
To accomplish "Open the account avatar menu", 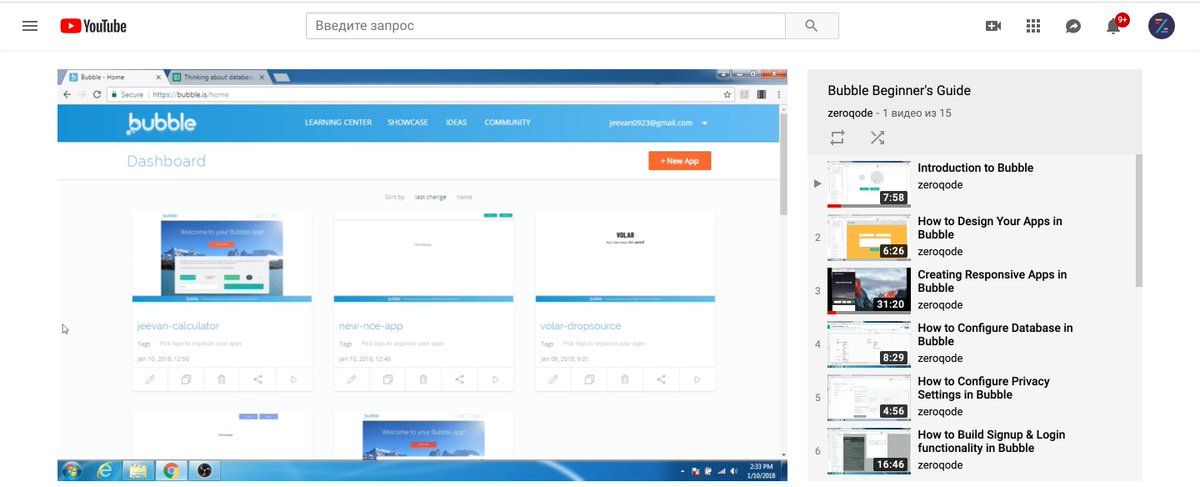I will click(x=1161, y=26).
